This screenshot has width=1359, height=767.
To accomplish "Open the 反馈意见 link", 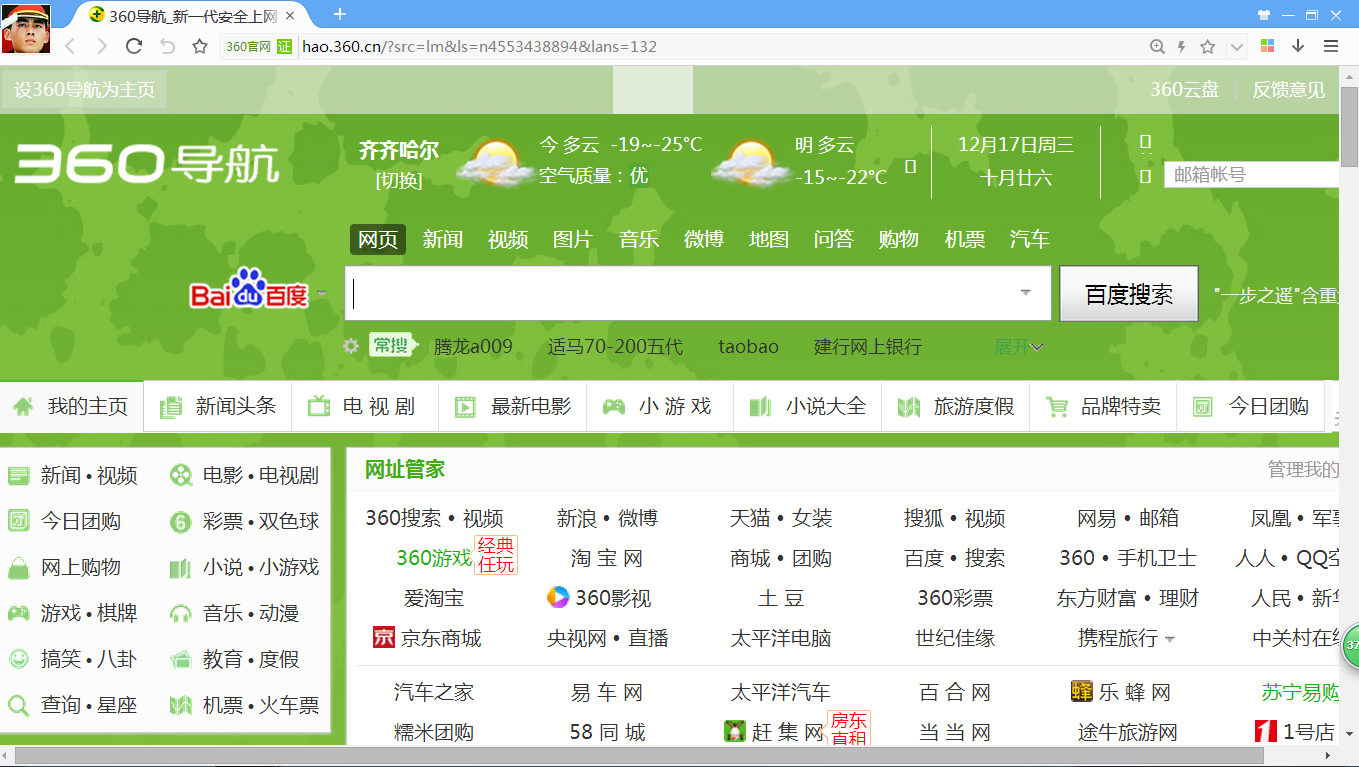I will [x=1288, y=89].
